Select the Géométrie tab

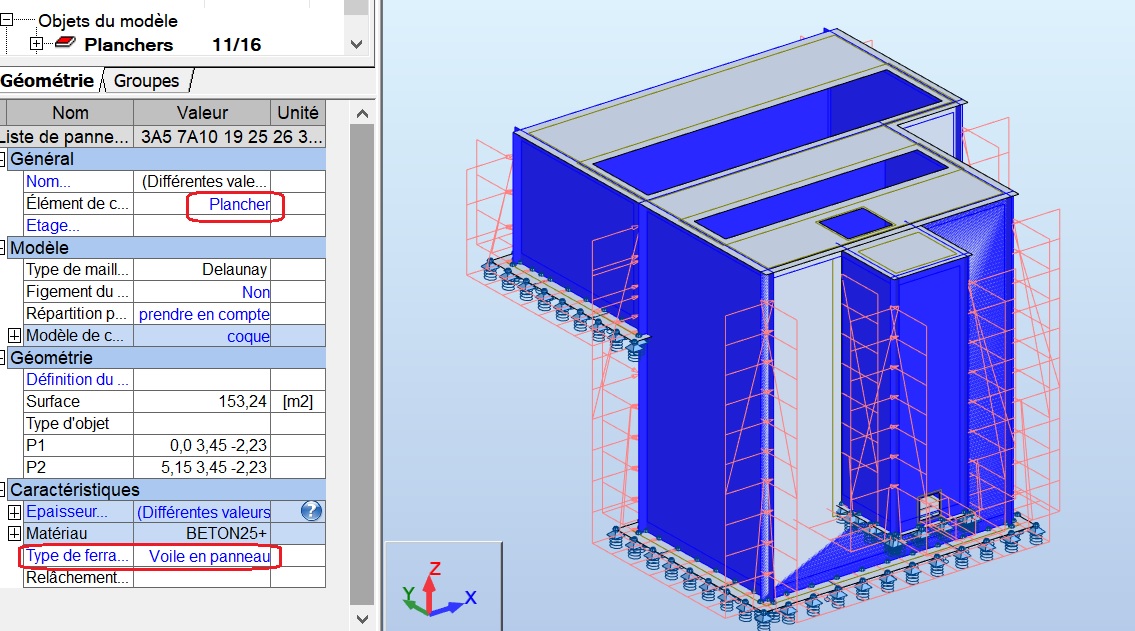tap(47, 79)
